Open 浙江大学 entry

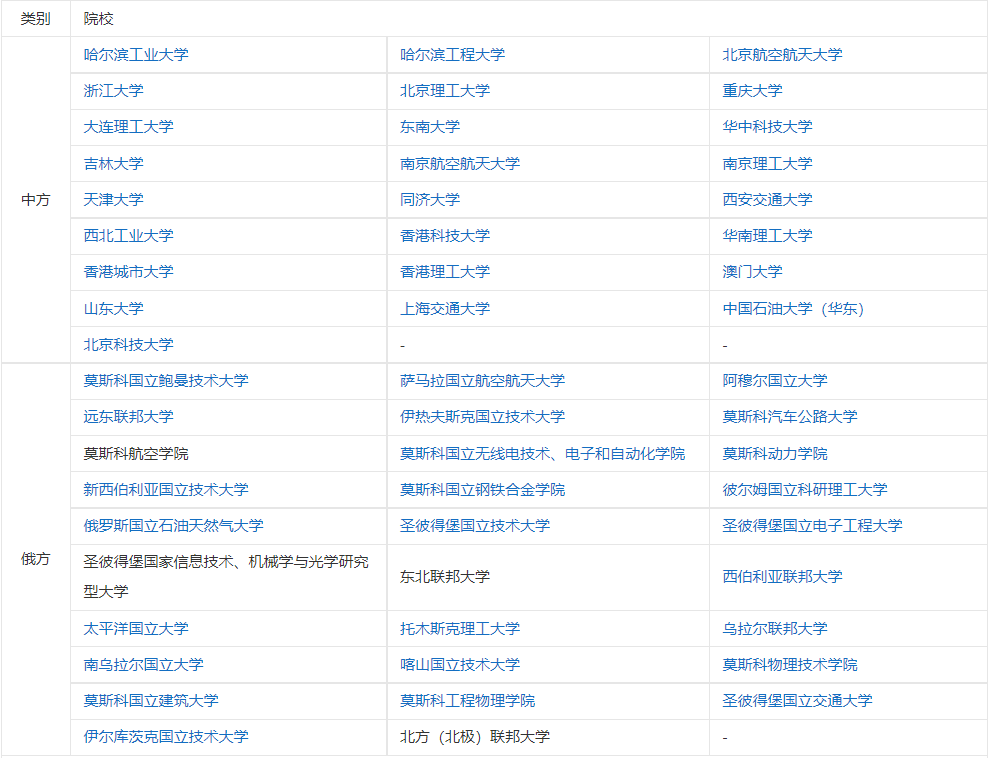[114, 91]
